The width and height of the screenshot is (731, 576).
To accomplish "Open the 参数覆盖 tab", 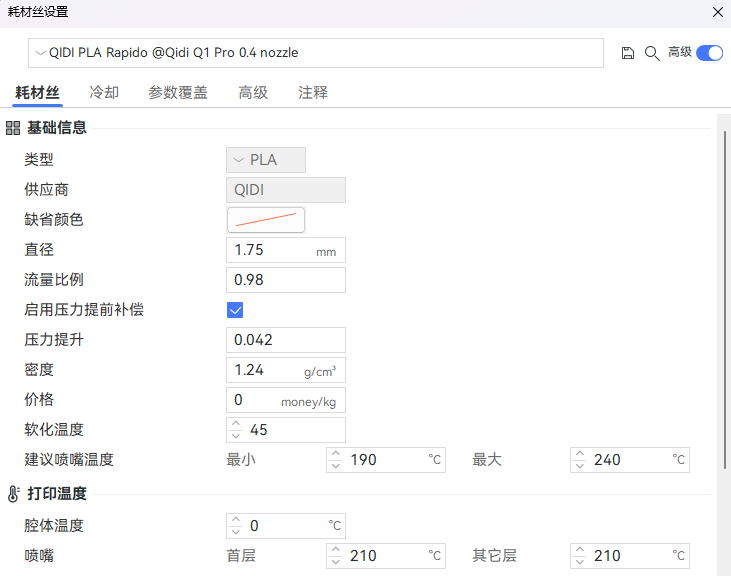I will point(178,93).
